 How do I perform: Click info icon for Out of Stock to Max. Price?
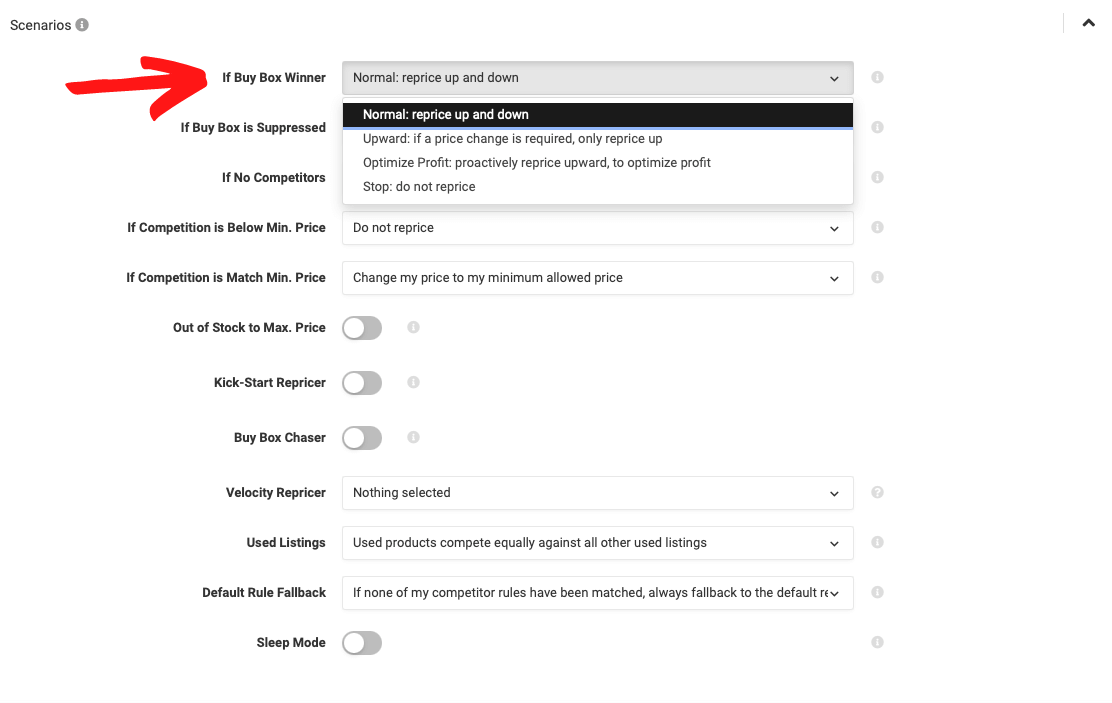[413, 327]
